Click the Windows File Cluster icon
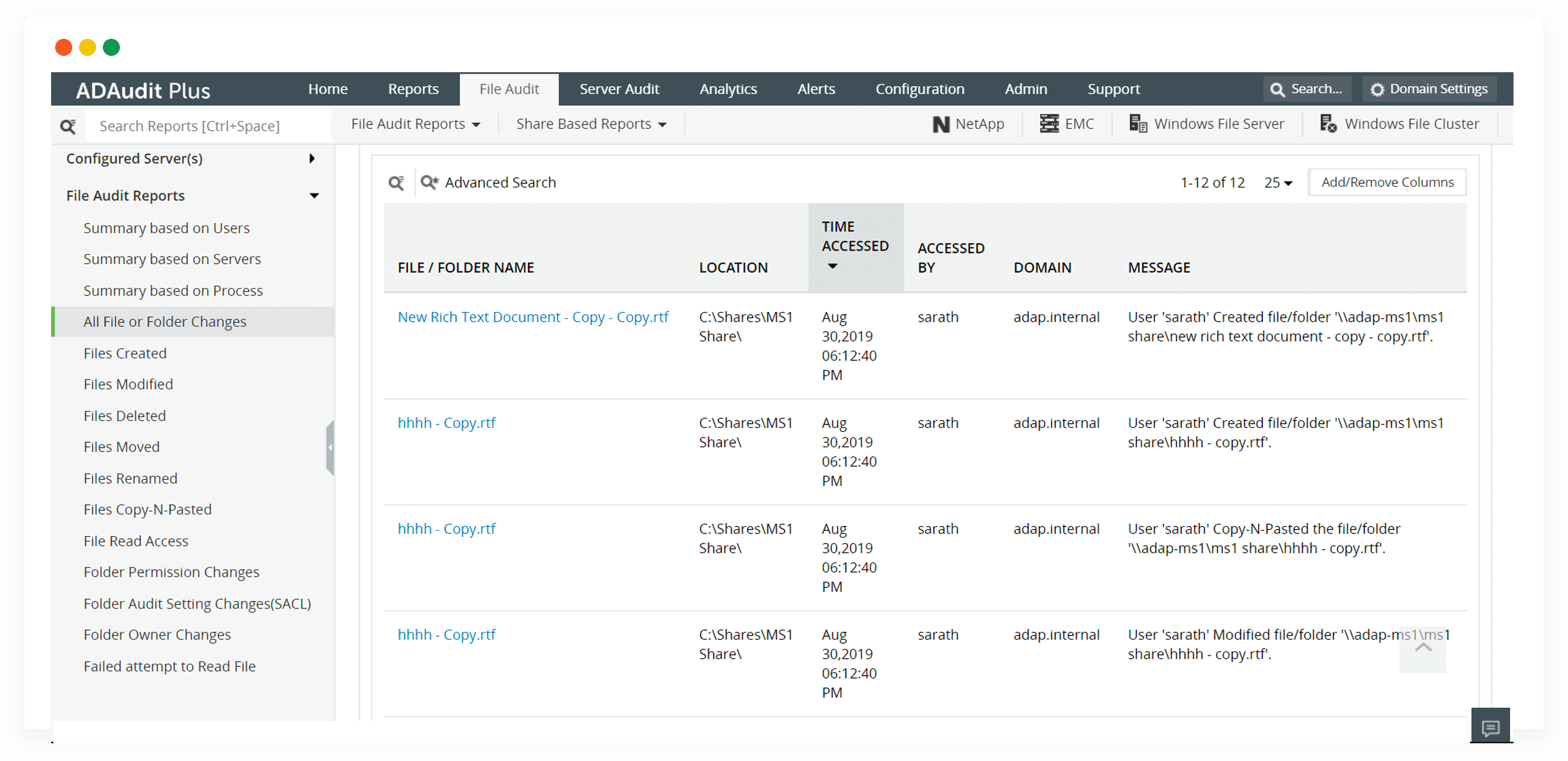The height and width of the screenshot is (761, 1568). pyautogui.click(x=1328, y=124)
